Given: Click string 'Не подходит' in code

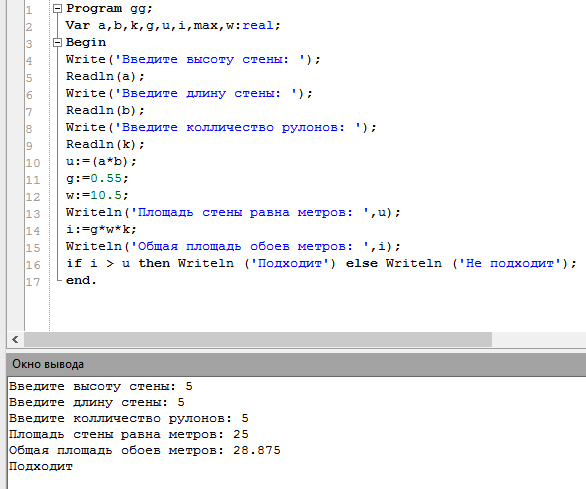Looking at the screenshot, I should click(511, 263).
